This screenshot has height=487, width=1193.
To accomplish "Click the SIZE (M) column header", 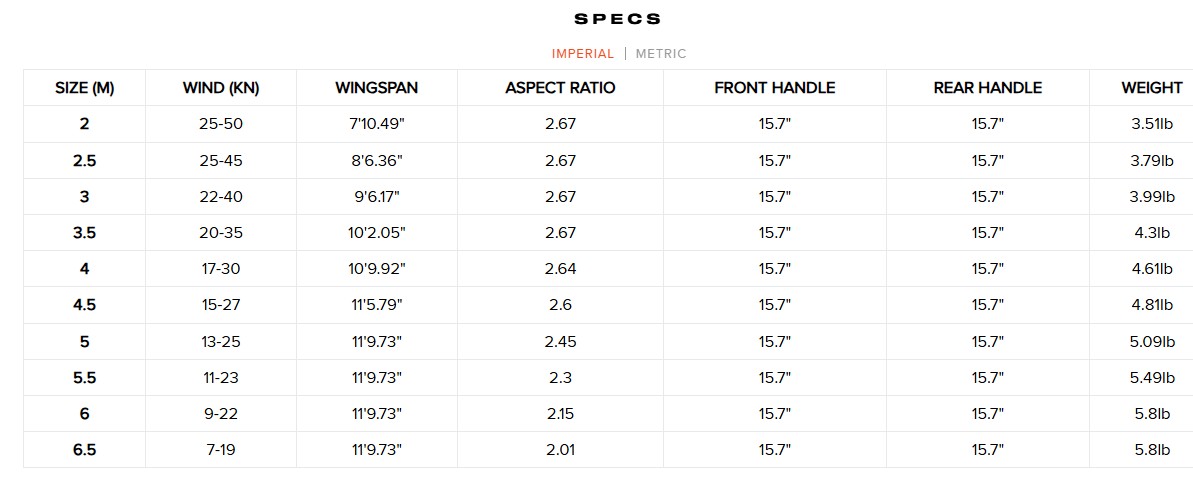I will pos(84,88).
